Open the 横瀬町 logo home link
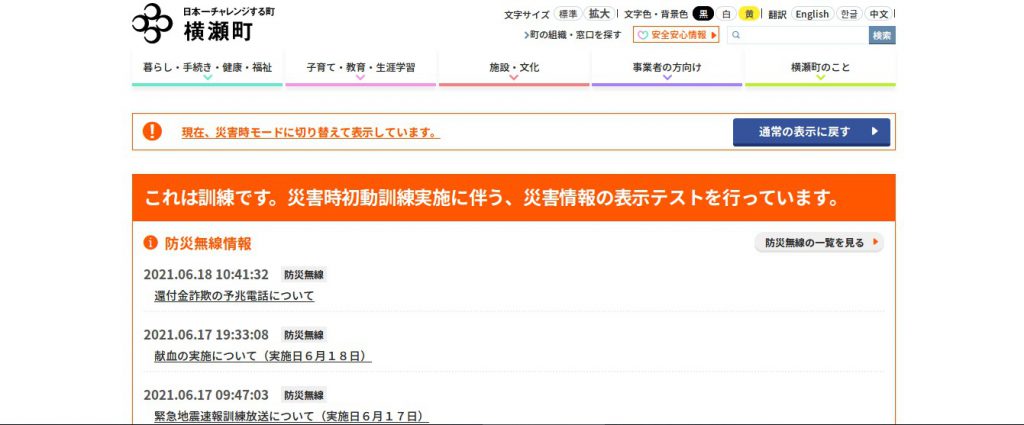Viewport: 1024px width, 425px height. (x=203, y=24)
